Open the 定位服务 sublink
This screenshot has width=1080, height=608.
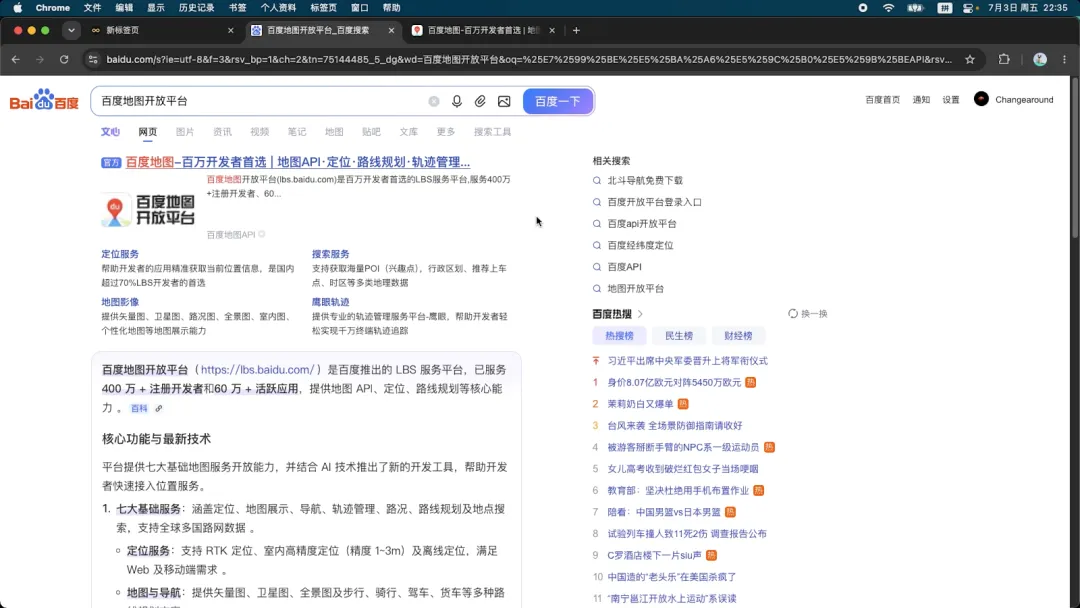point(120,254)
